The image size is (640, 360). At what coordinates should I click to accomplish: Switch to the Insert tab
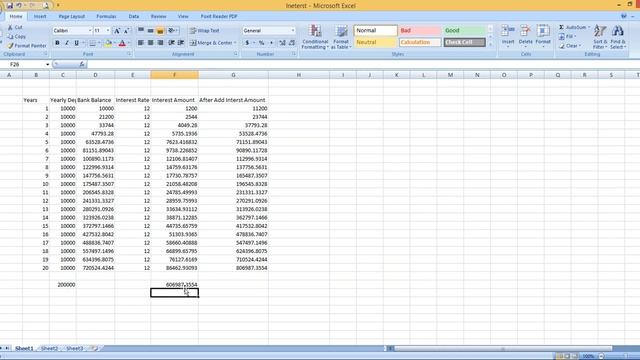click(x=40, y=16)
